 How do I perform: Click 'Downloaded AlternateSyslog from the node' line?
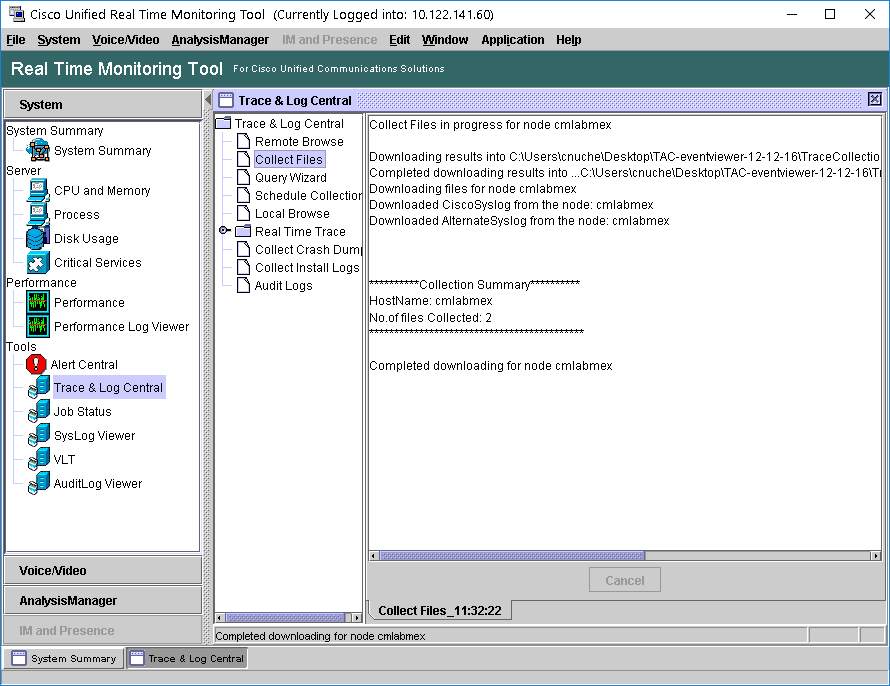(x=519, y=220)
